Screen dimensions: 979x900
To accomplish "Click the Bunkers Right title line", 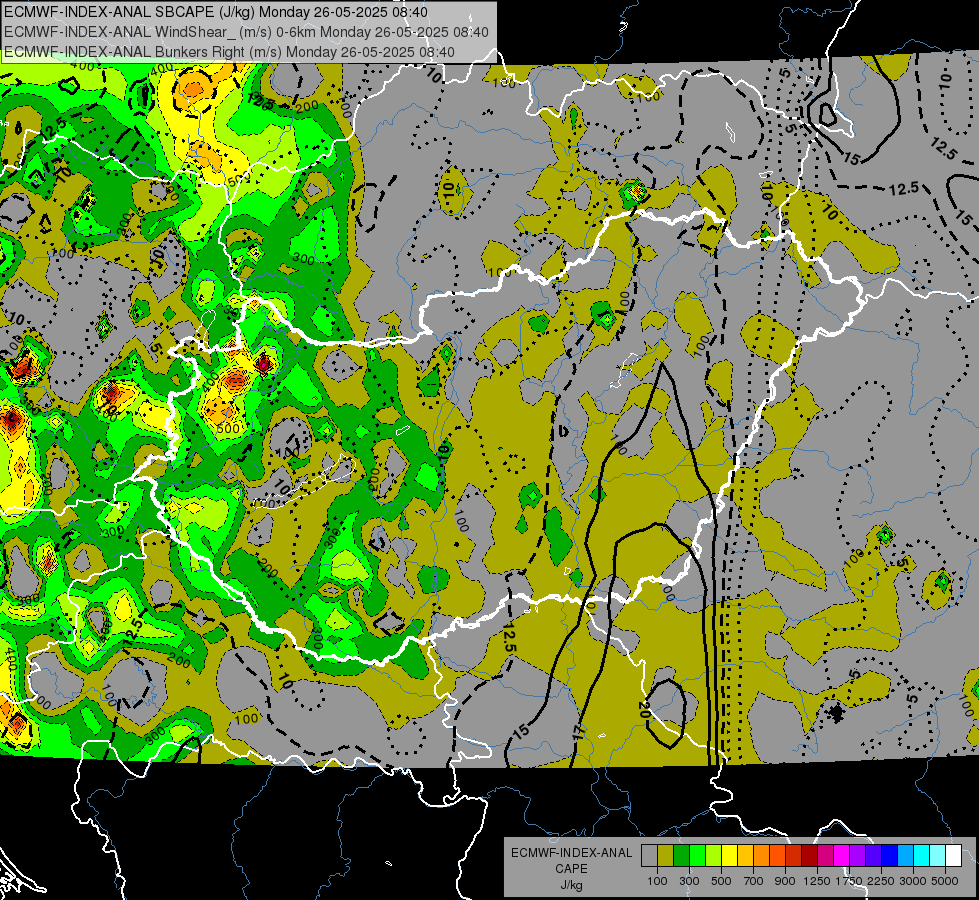I will pyautogui.click(x=229, y=52).
